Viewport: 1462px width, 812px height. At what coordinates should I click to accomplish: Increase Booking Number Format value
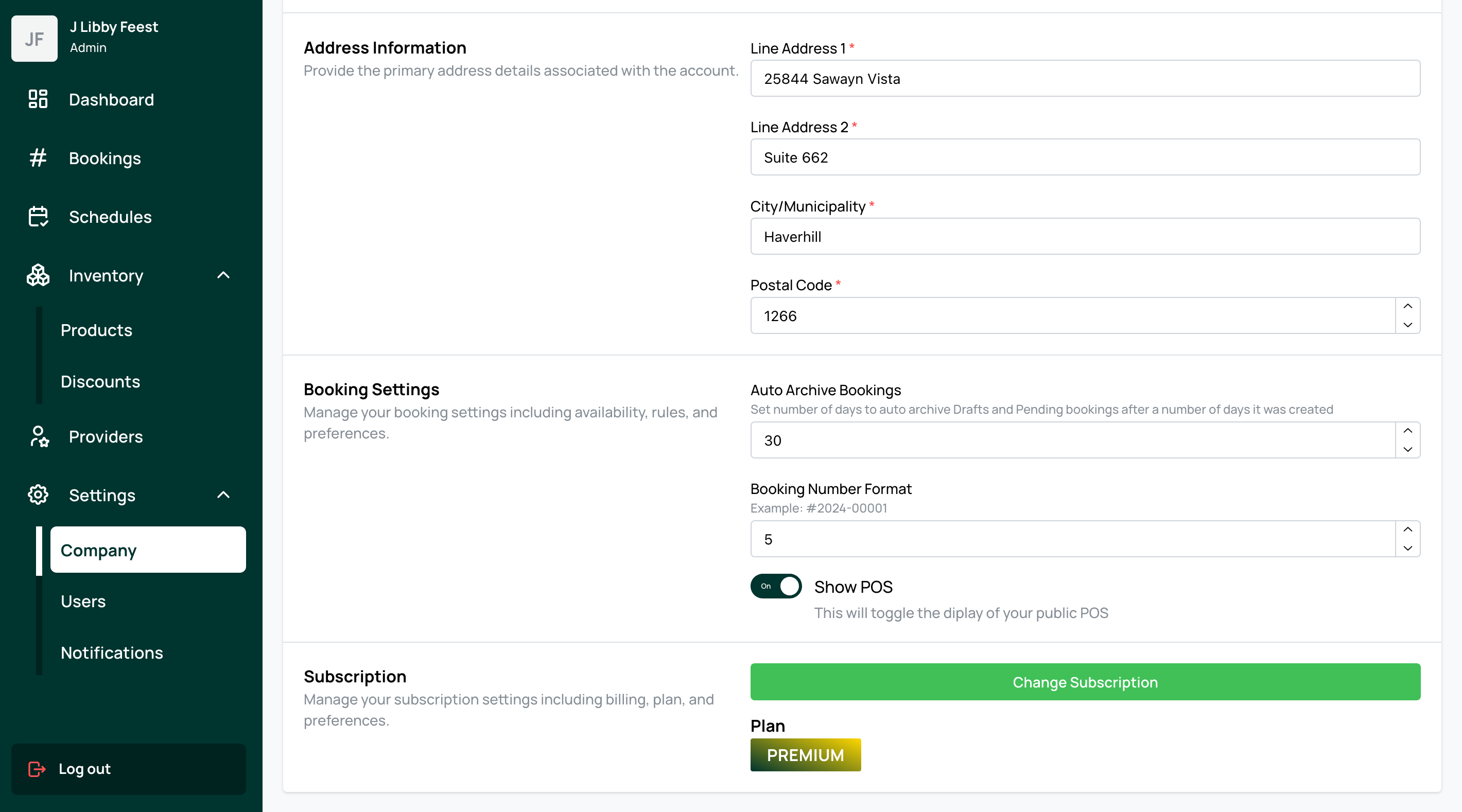(x=1407, y=529)
